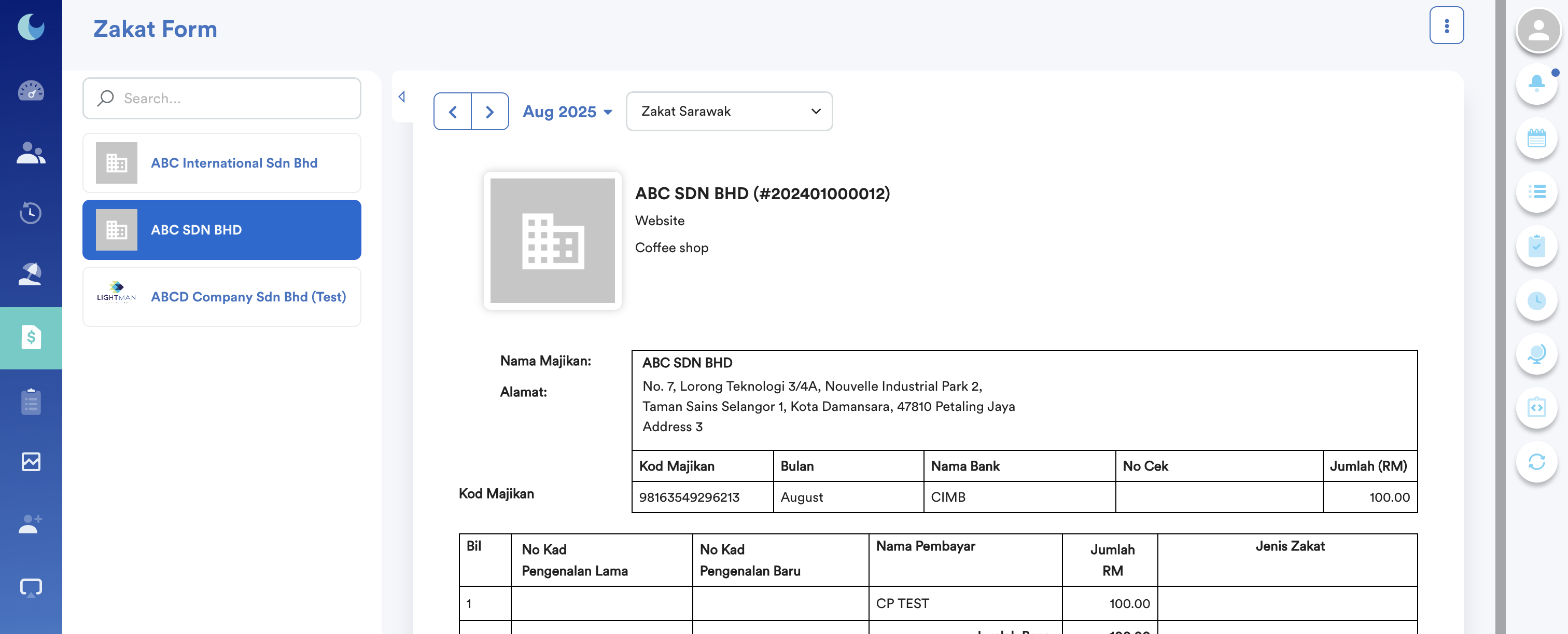Open the calendar shortcut icon on right
Screen dimensions: 1568x634
point(1536,138)
